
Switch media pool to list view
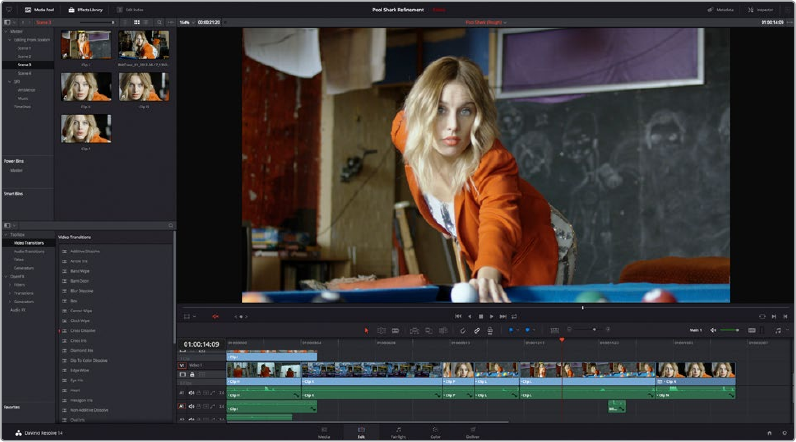[x=146, y=22]
